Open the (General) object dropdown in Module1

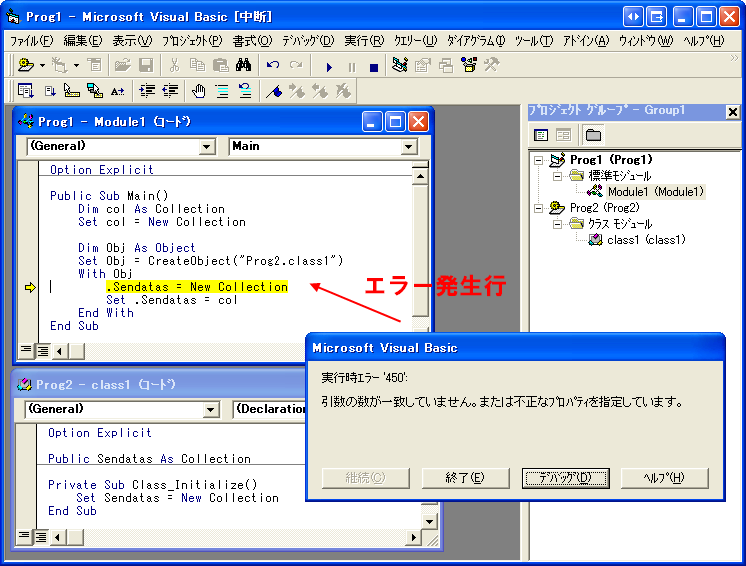[206, 146]
